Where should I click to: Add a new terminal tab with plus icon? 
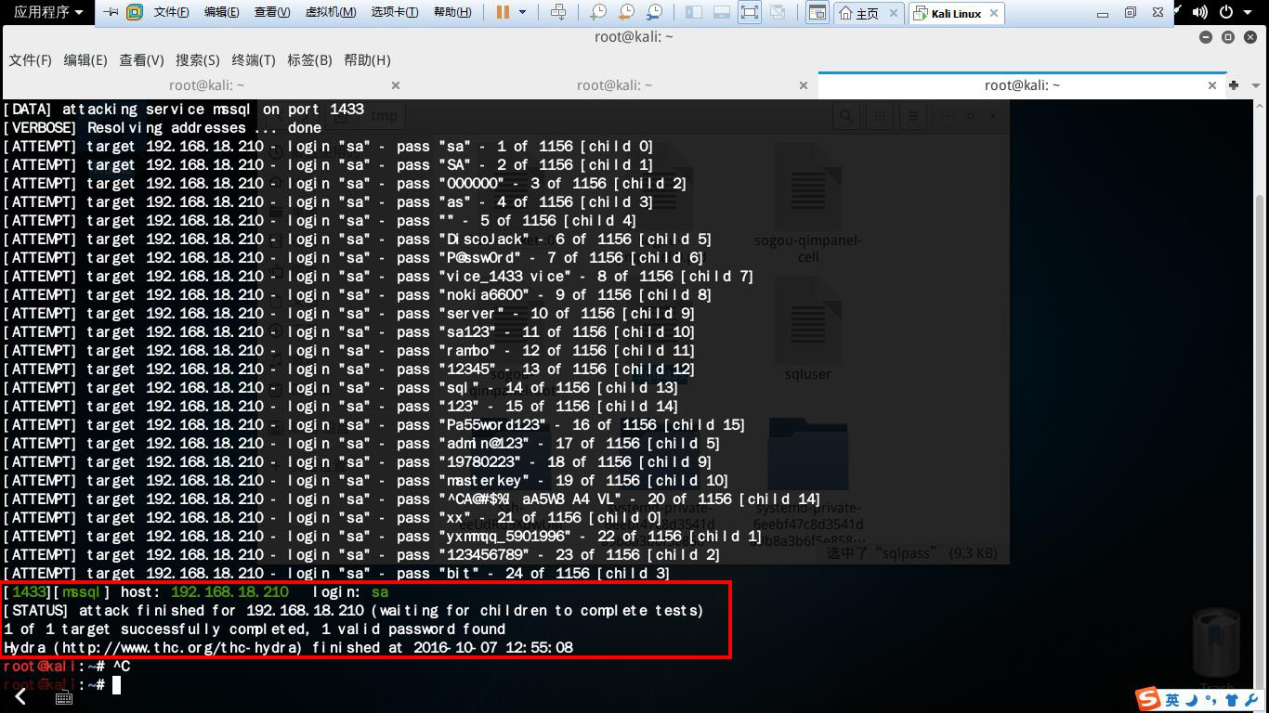1234,85
